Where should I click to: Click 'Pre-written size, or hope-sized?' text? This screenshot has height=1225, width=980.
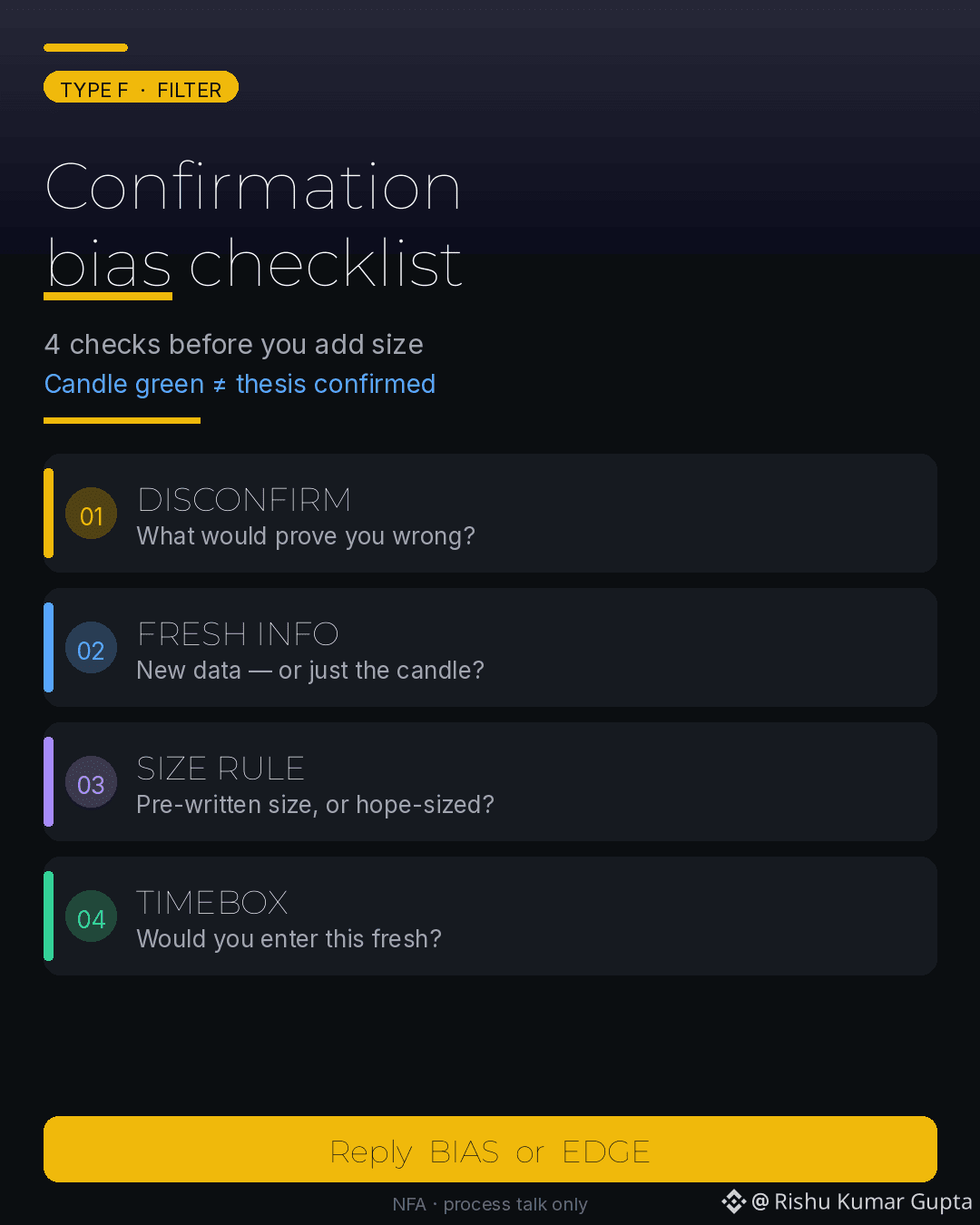pyautogui.click(x=316, y=805)
